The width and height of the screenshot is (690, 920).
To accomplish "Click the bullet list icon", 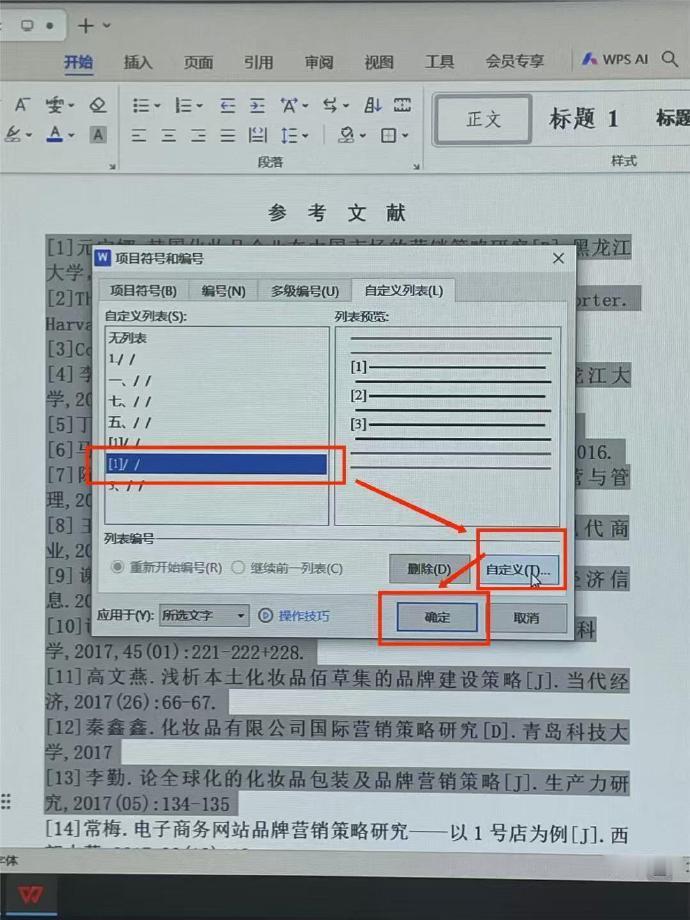I will (141, 106).
